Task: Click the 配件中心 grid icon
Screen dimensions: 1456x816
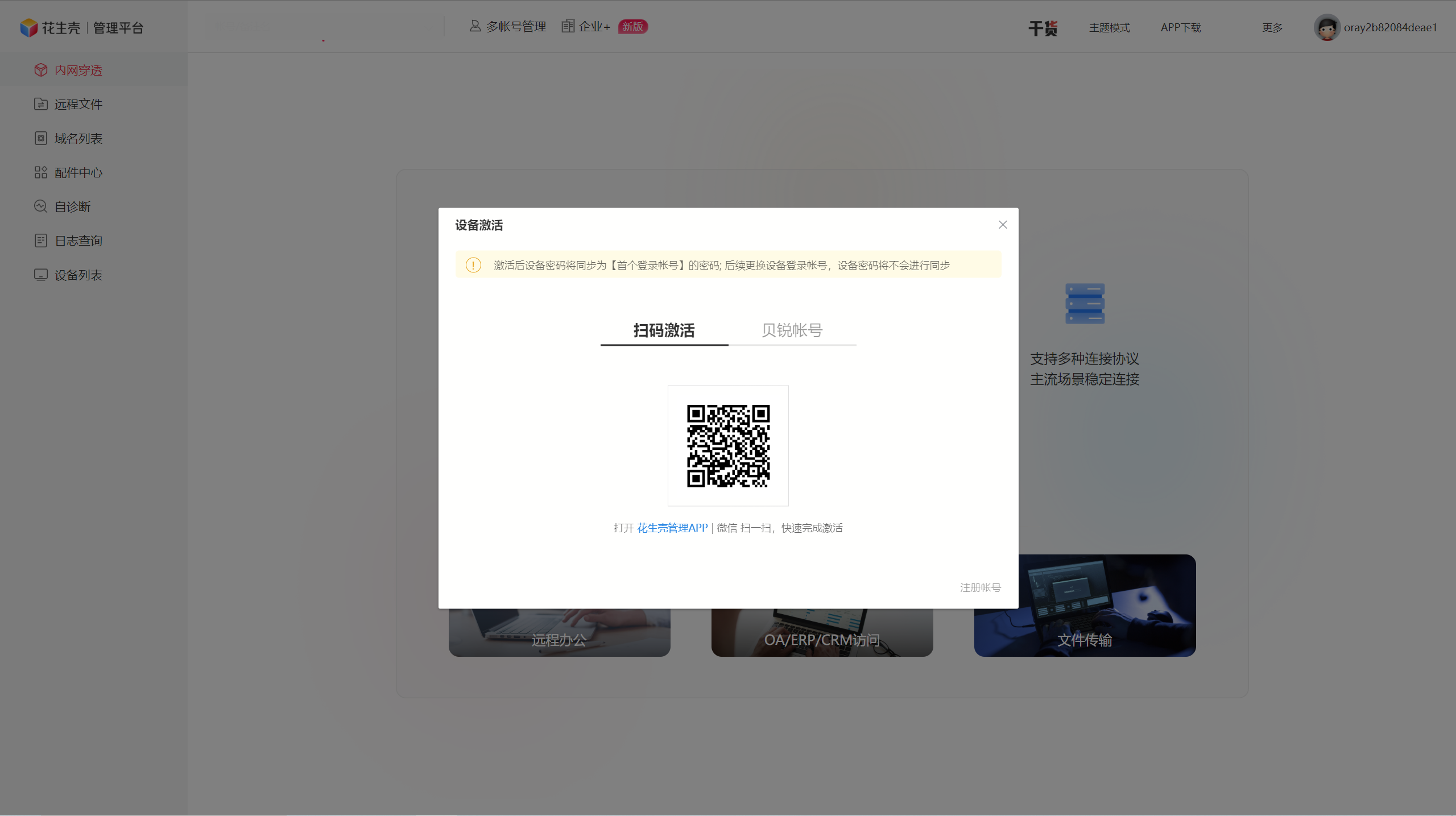Action: click(40, 172)
